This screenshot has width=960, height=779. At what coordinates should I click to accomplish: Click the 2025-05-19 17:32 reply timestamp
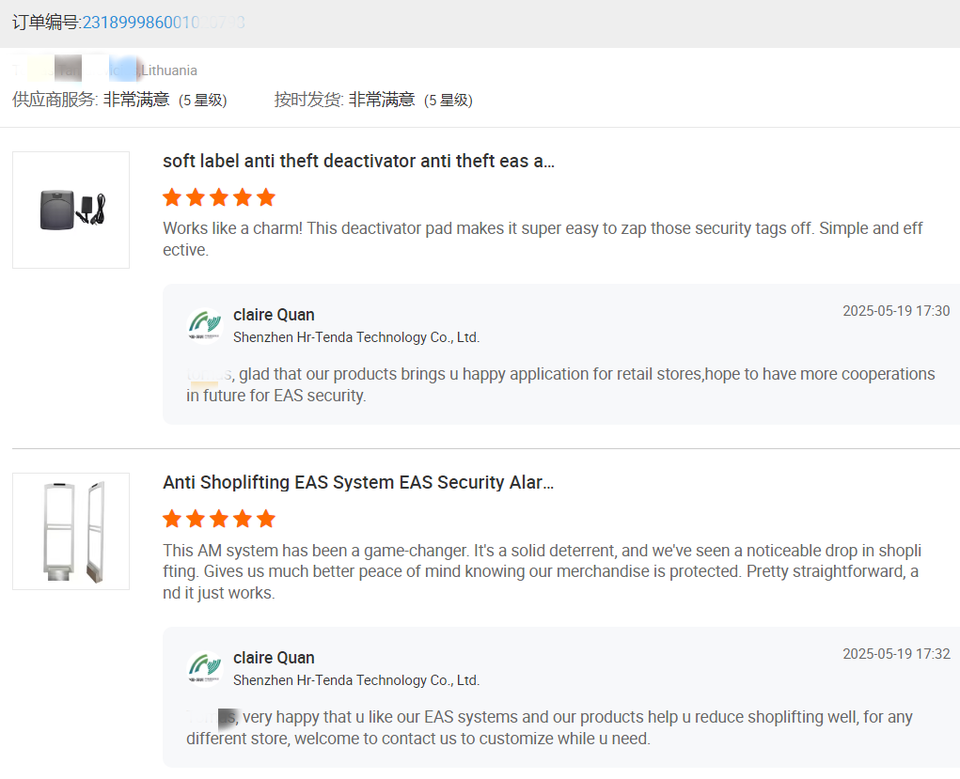pyautogui.click(x=896, y=654)
